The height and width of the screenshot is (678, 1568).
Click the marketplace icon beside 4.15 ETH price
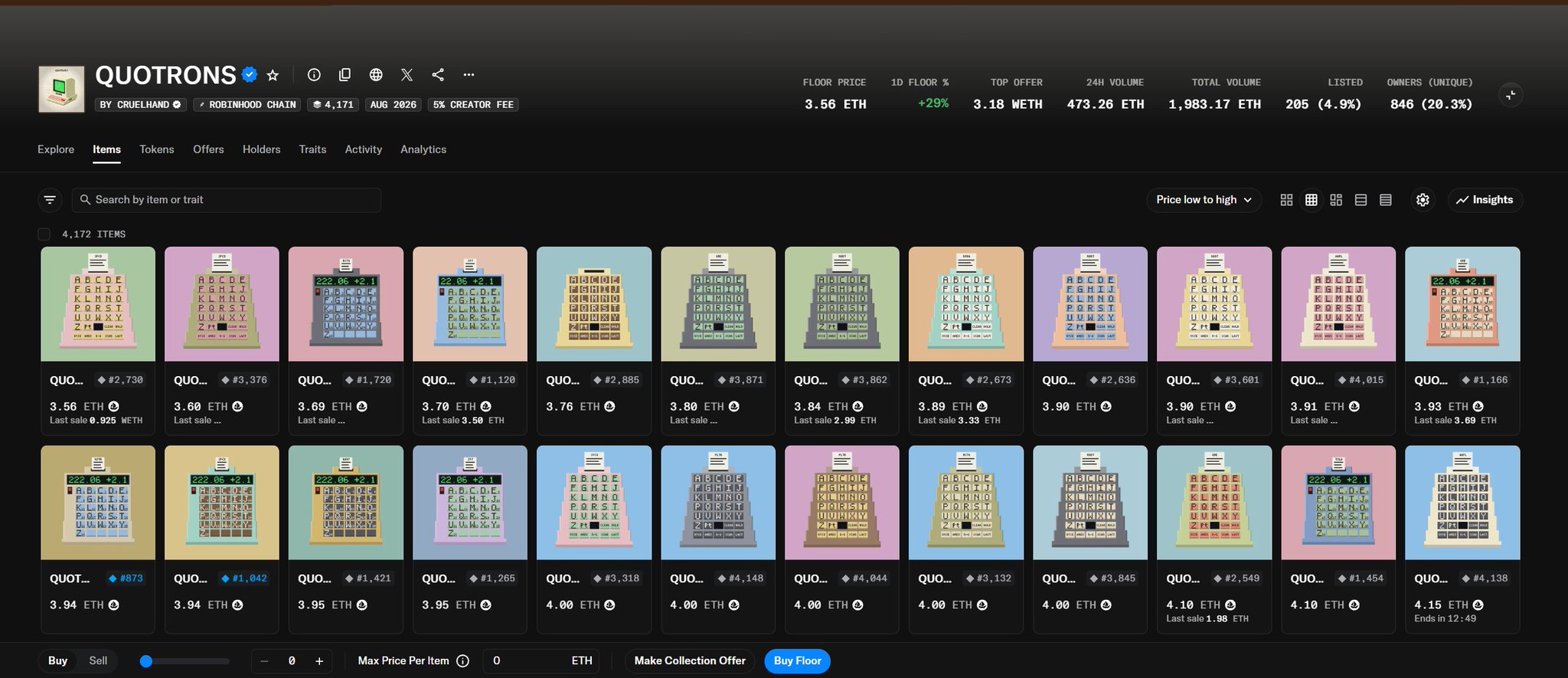[x=1478, y=605]
